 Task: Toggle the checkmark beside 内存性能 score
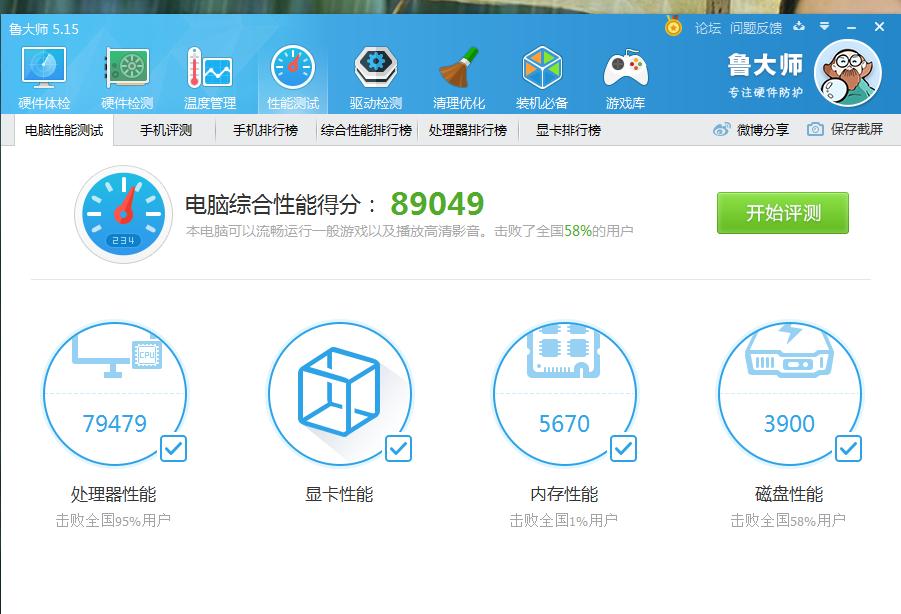click(624, 449)
